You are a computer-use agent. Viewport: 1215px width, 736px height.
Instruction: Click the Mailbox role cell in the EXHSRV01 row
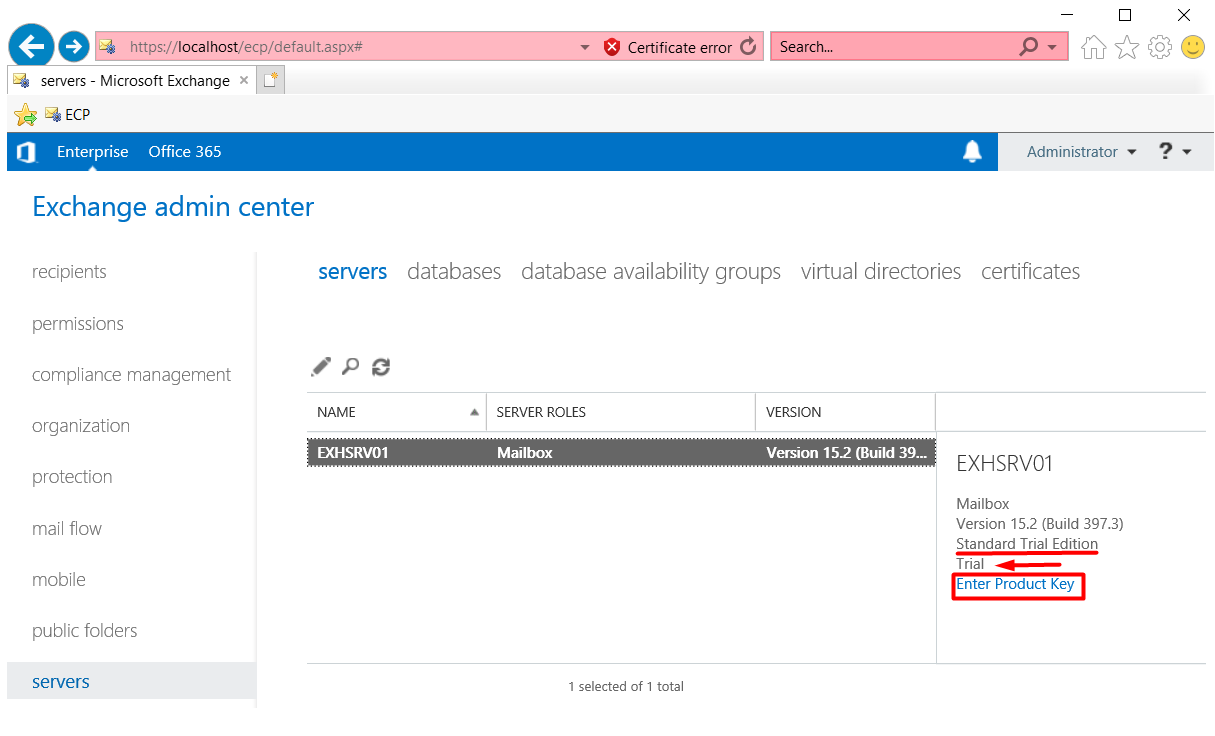click(x=525, y=453)
